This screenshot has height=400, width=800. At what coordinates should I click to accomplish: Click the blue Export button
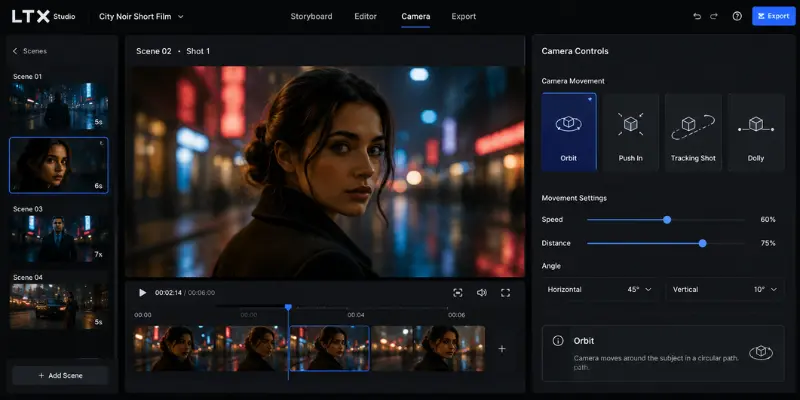773,16
